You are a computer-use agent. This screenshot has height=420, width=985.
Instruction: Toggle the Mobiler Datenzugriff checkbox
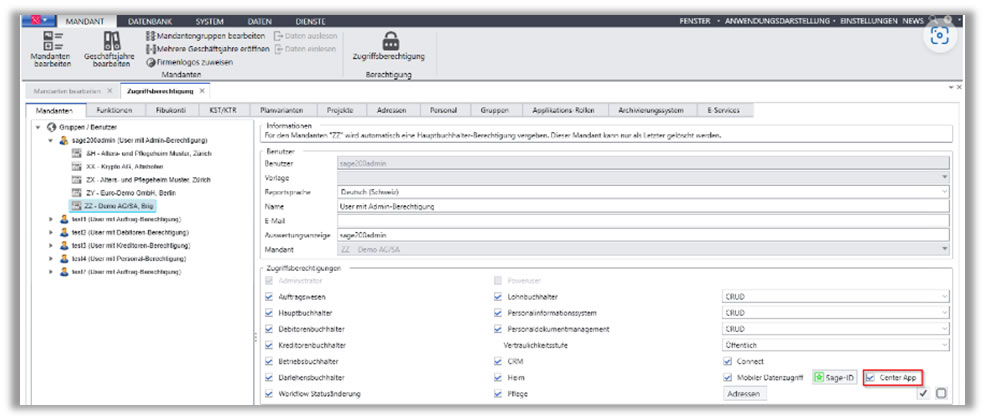727,378
